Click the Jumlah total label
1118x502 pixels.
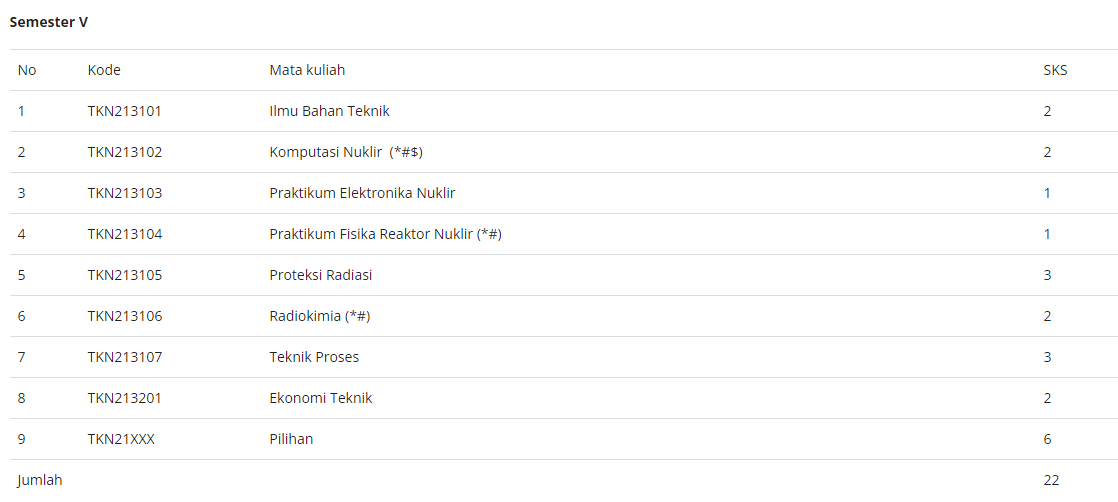click(x=40, y=480)
